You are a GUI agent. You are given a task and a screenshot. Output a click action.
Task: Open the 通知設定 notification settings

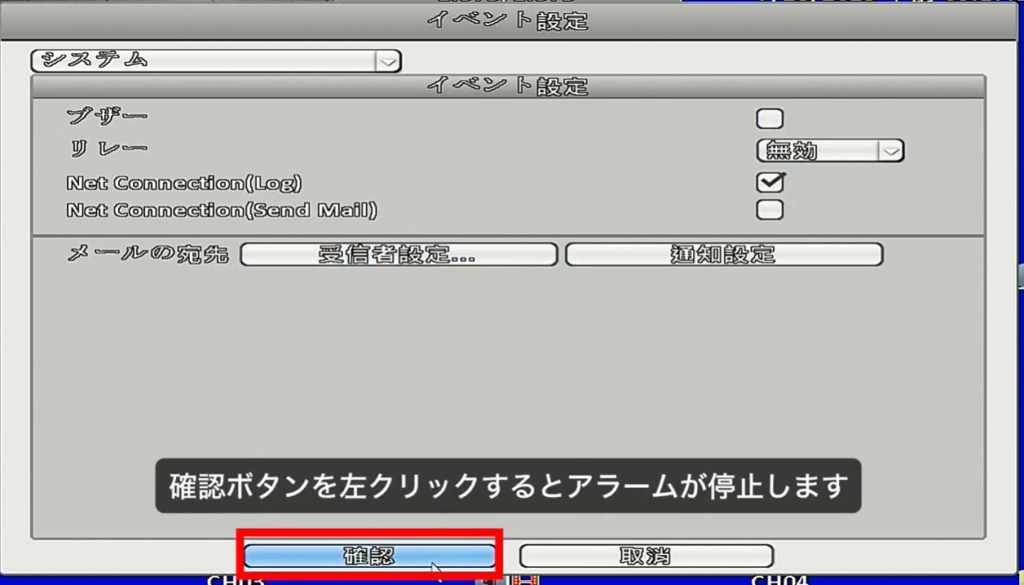723,254
